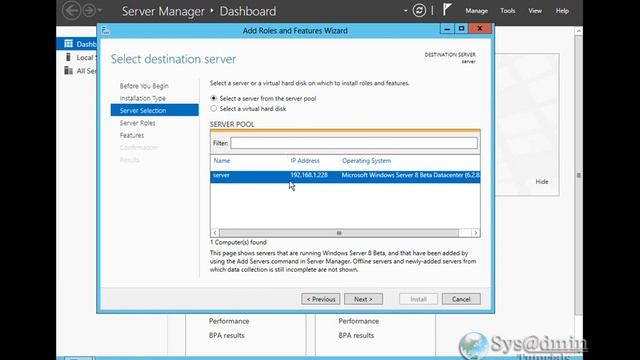The height and width of the screenshot is (360, 640).
Task: Go to the Before You Begin step
Action: (144, 86)
